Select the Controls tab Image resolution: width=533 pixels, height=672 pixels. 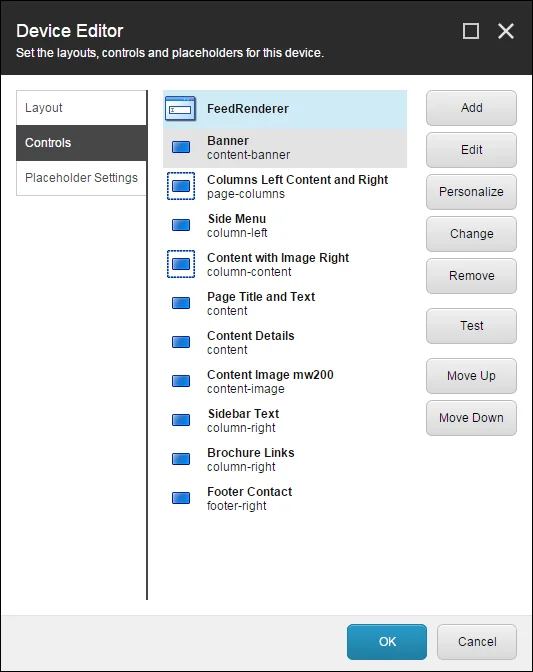click(x=81, y=143)
